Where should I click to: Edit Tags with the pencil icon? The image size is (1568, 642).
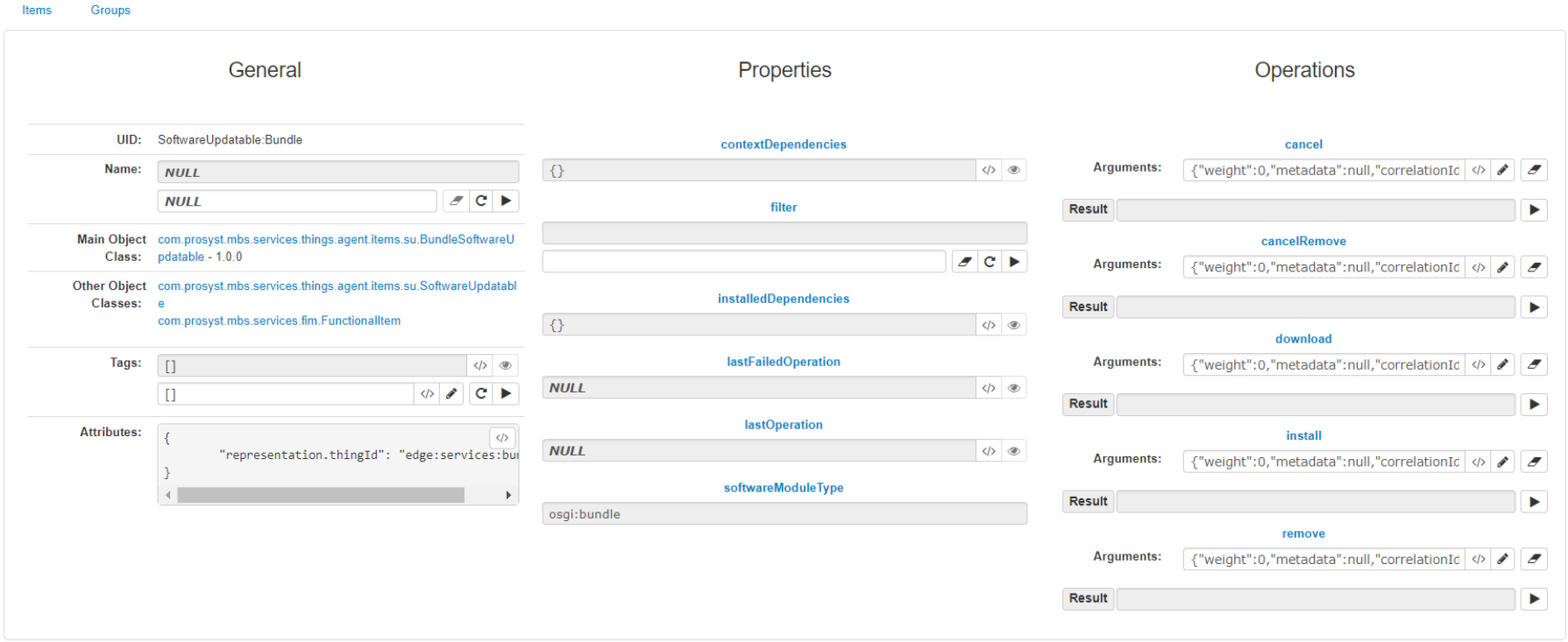tap(451, 393)
